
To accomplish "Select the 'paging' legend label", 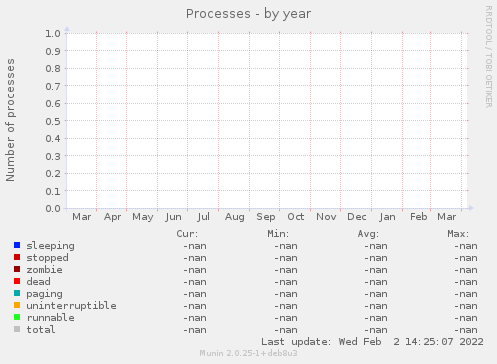I will [x=44, y=294].
